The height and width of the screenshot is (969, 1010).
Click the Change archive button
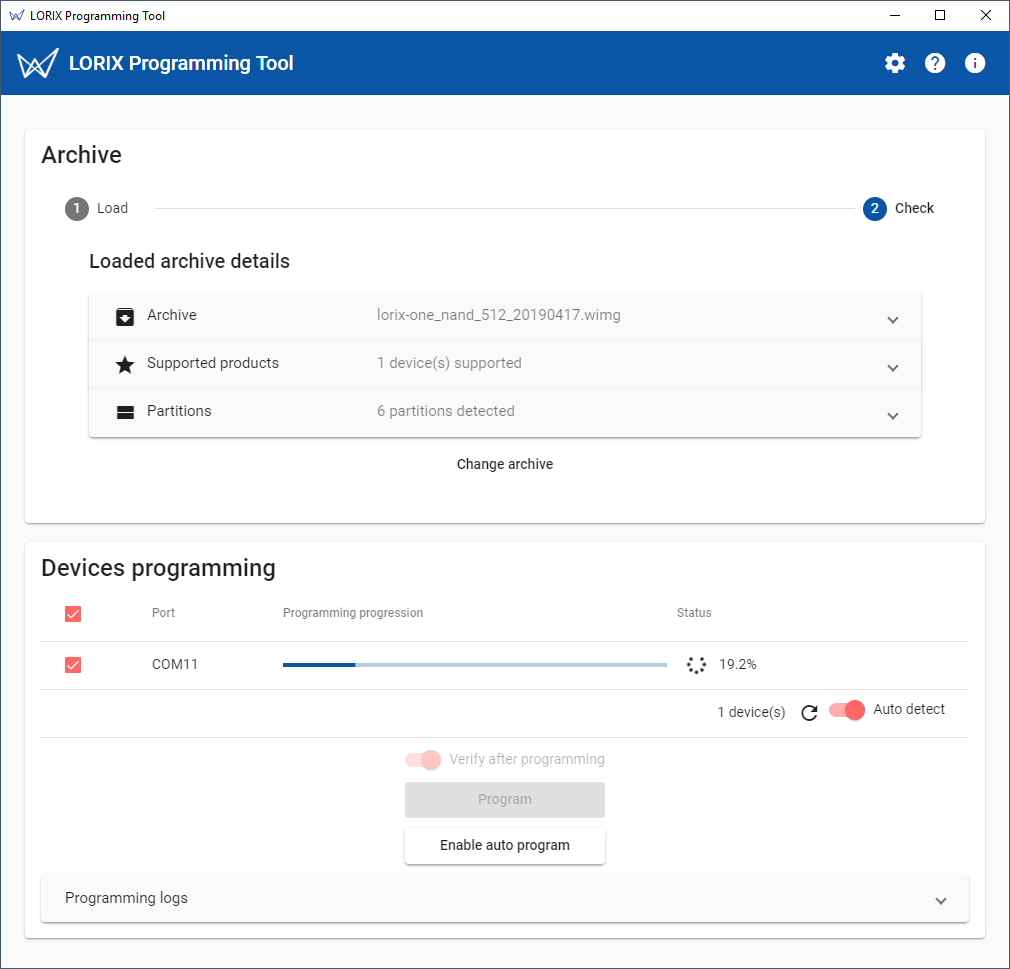(505, 464)
